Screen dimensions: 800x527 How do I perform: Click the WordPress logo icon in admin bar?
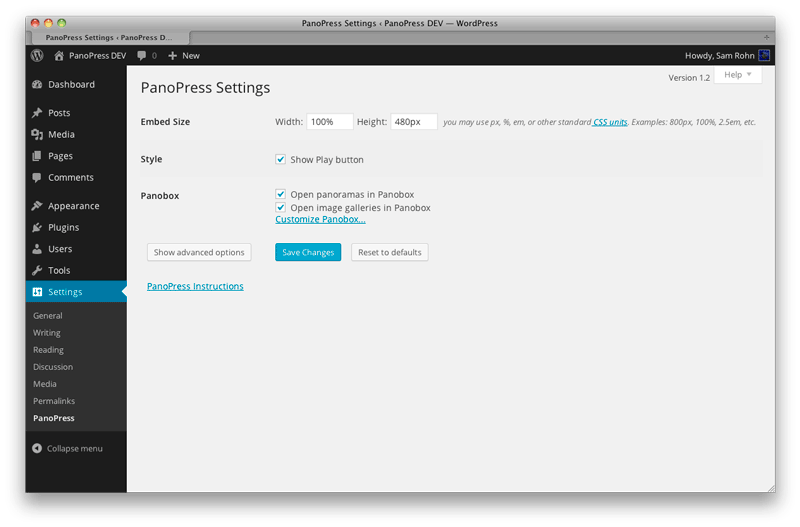(x=37, y=56)
